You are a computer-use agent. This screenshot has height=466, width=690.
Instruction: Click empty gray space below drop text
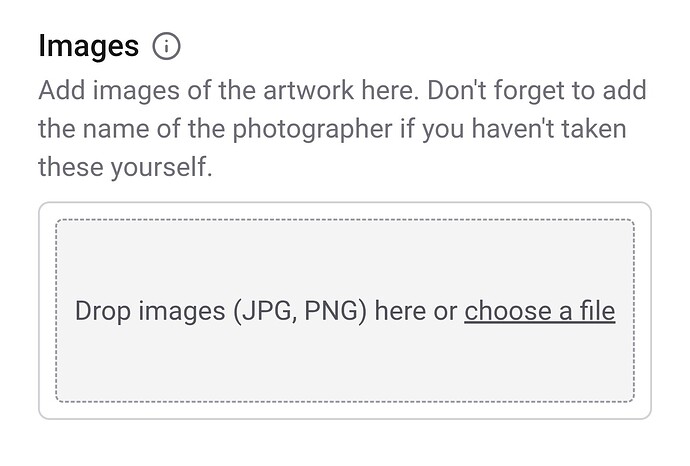pos(345,364)
